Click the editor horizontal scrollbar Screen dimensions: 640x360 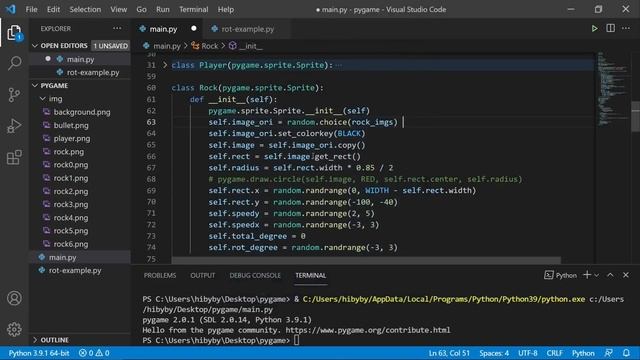click(366, 260)
